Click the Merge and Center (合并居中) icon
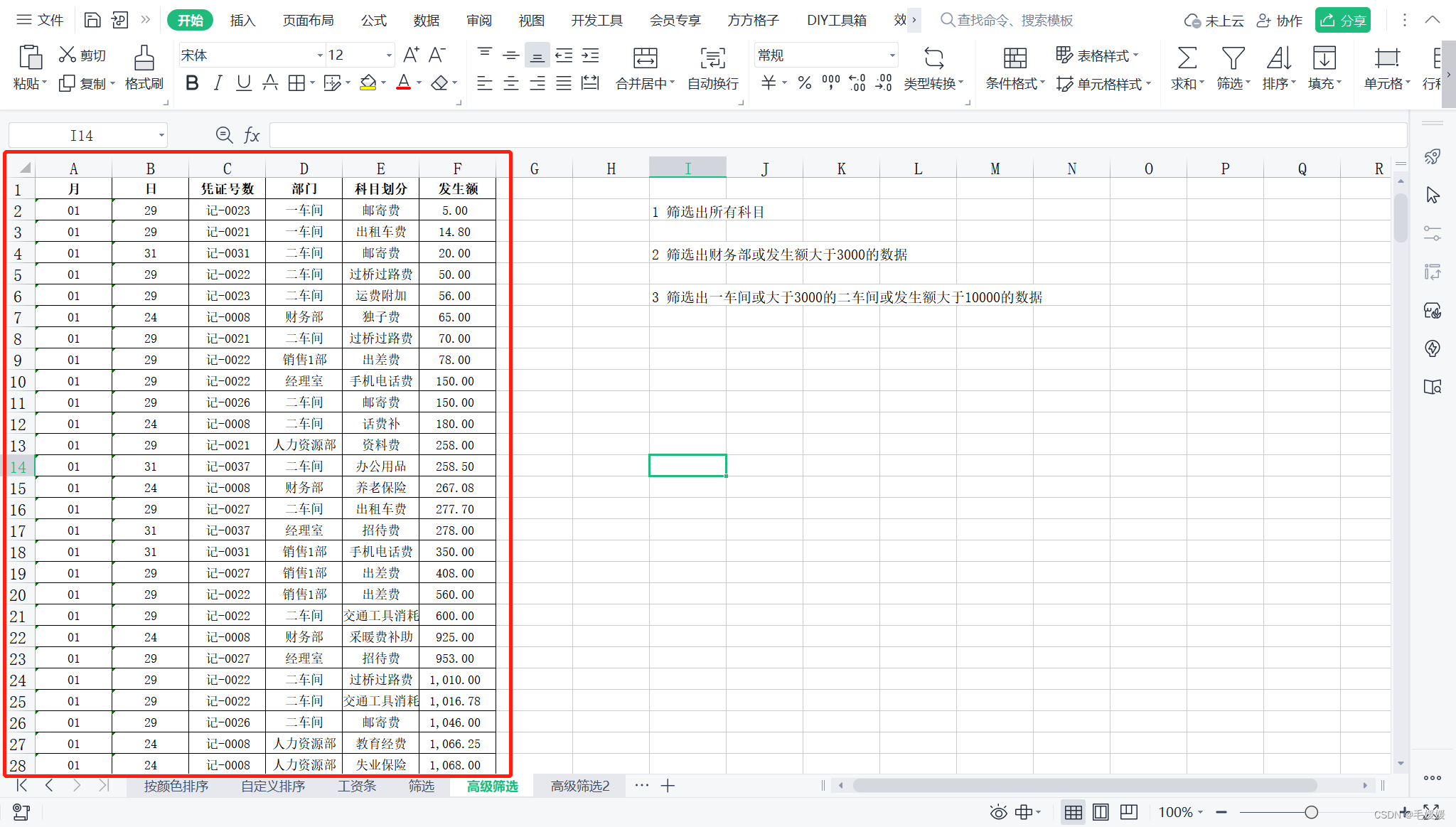 (x=645, y=58)
